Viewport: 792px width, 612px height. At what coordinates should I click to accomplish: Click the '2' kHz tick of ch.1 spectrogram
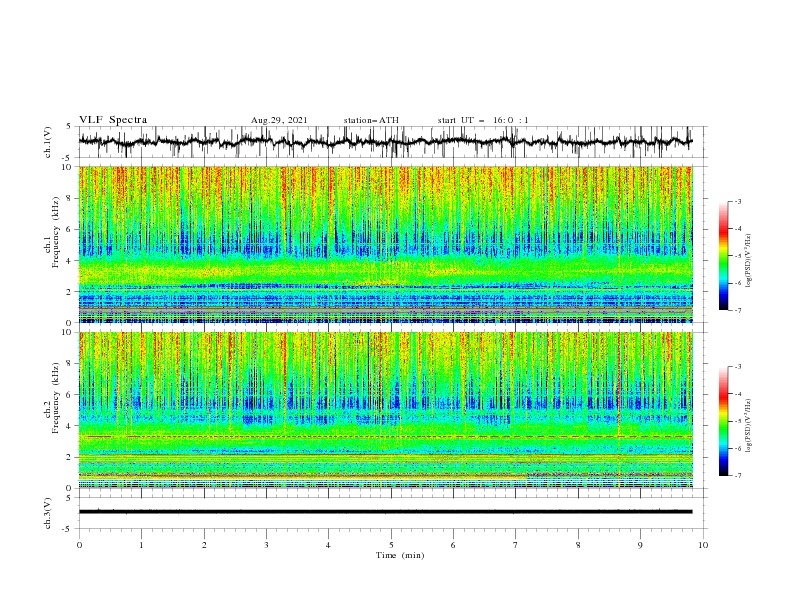tap(71, 291)
